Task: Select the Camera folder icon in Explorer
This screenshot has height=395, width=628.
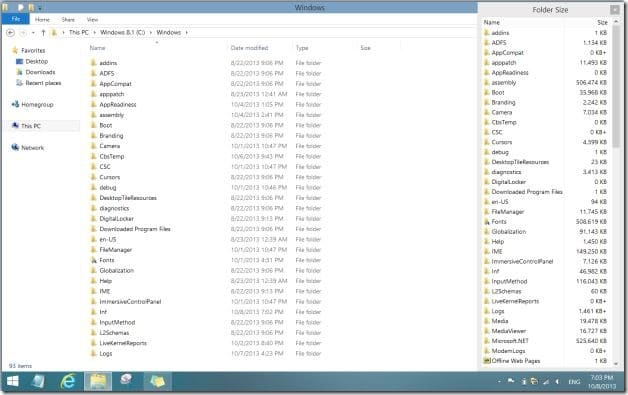Action: [x=93, y=146]
